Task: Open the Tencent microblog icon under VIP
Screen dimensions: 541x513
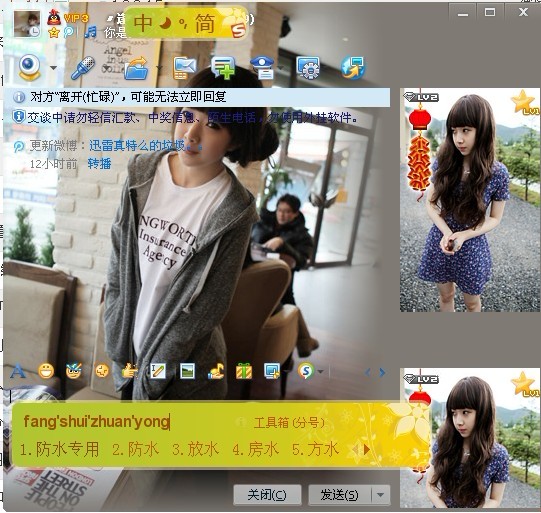Action: point(69,32)
